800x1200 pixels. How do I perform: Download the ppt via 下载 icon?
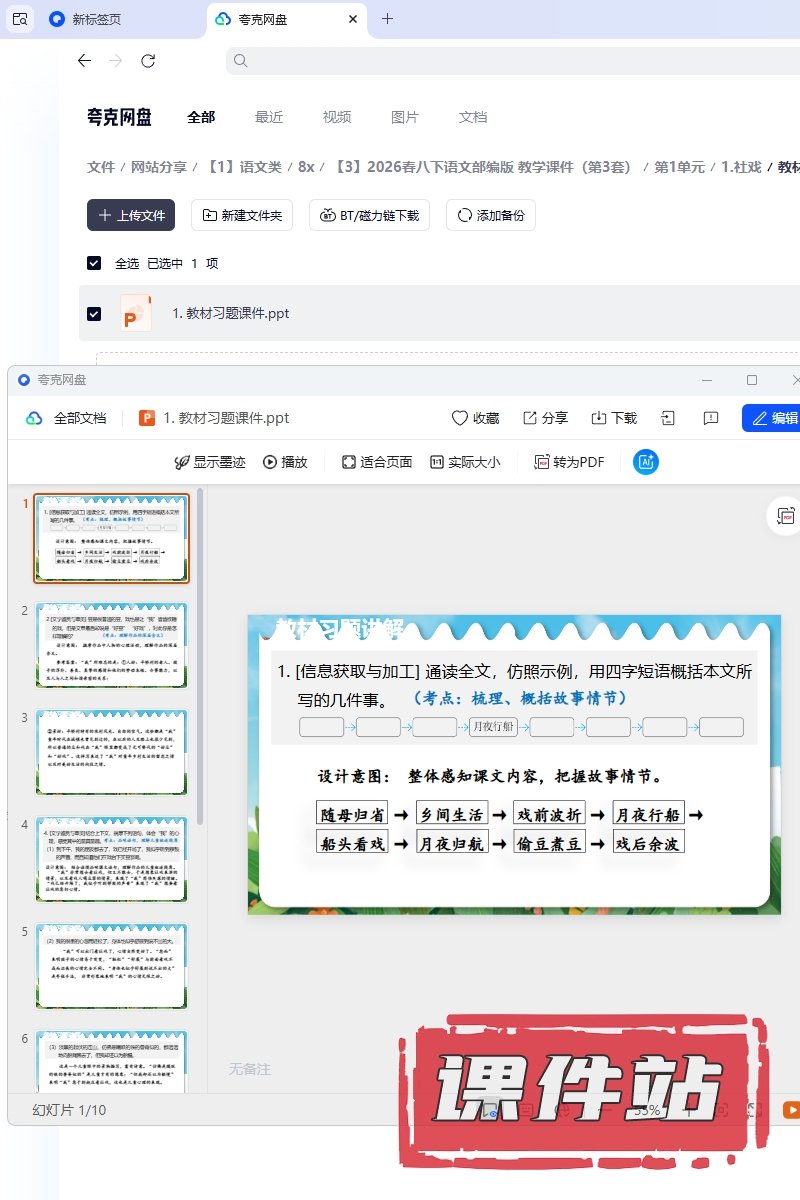[x=599, y=418]
